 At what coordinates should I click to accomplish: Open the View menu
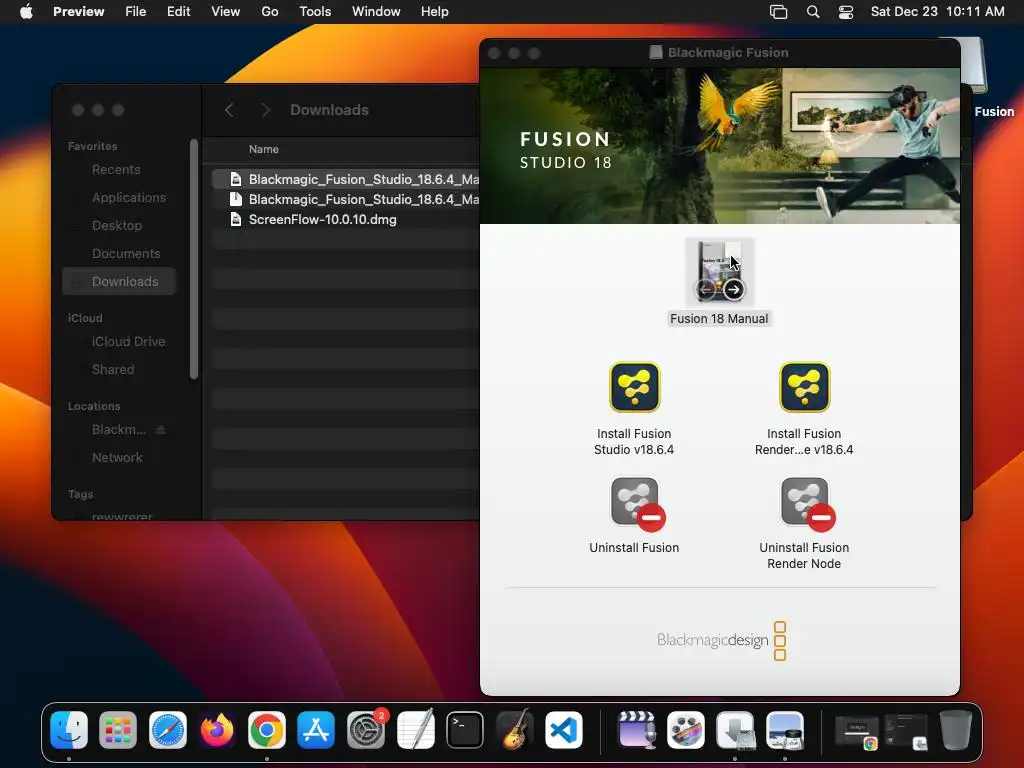tap(225, 12)
